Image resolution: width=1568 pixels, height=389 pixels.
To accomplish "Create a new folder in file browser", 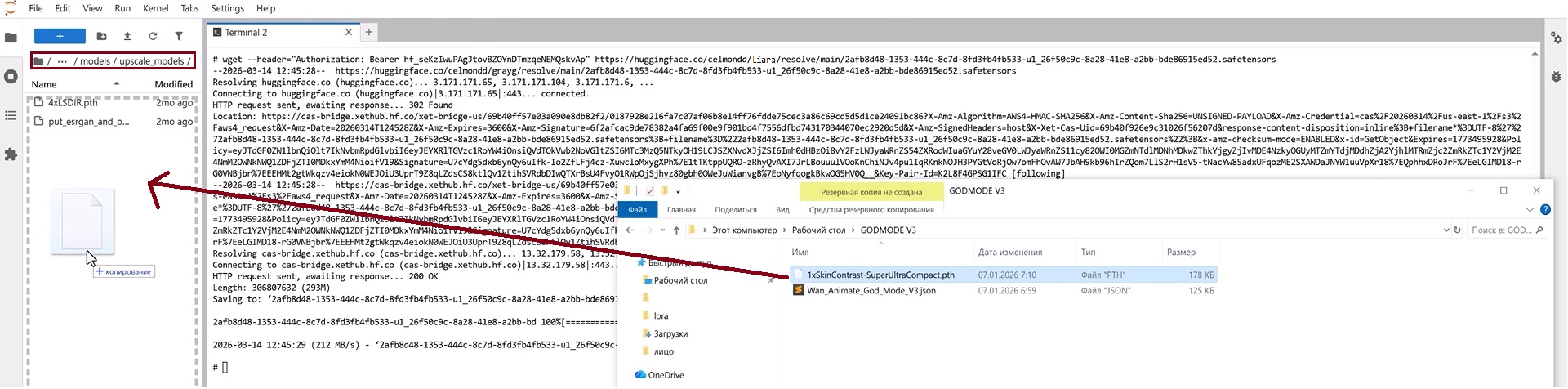I will pyautogui.click(x=101, y=36).
